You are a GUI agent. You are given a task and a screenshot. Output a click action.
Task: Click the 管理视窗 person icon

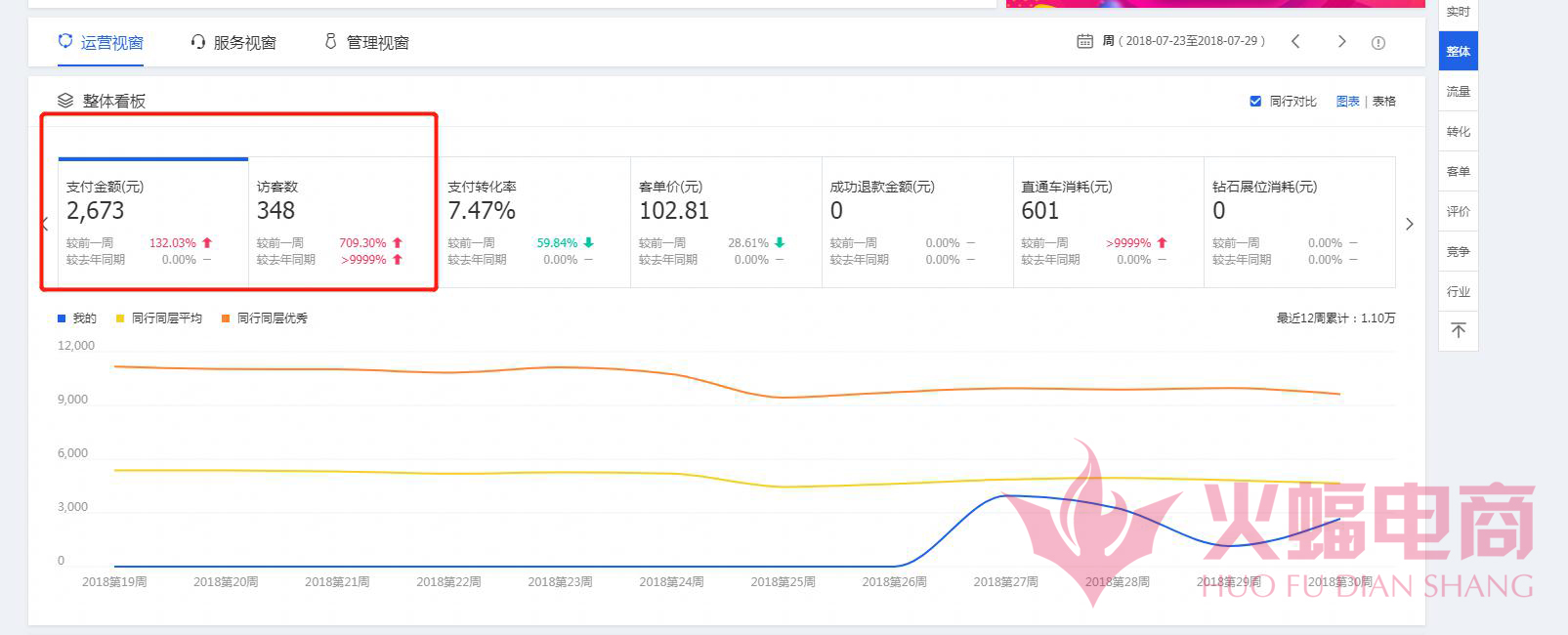point(330,42)
